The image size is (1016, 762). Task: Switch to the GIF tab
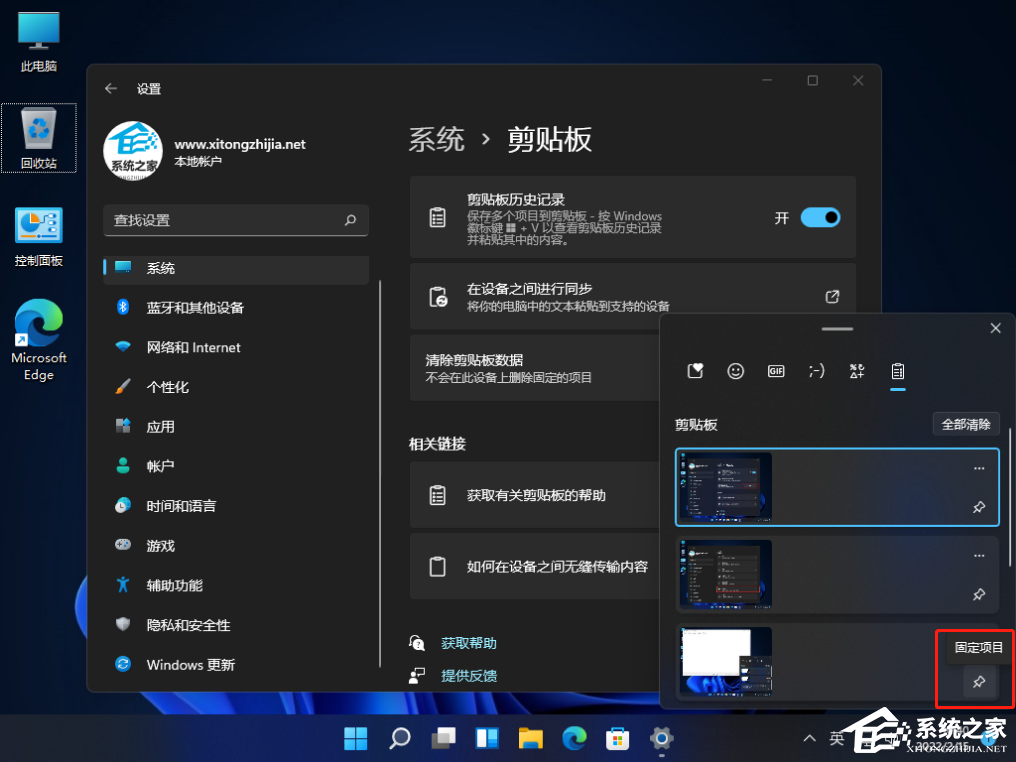pyautogui.click(x=776, y=371)
